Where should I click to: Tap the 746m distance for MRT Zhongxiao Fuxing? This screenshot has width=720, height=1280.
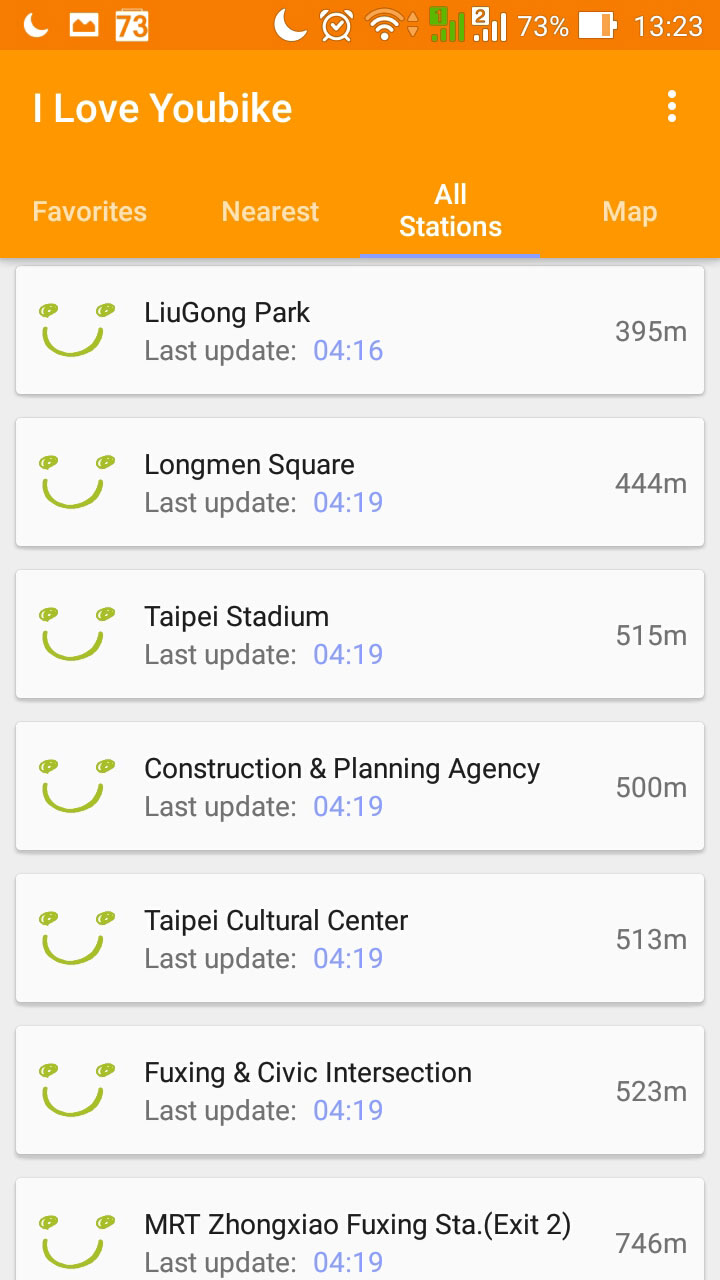[651, 1244]
